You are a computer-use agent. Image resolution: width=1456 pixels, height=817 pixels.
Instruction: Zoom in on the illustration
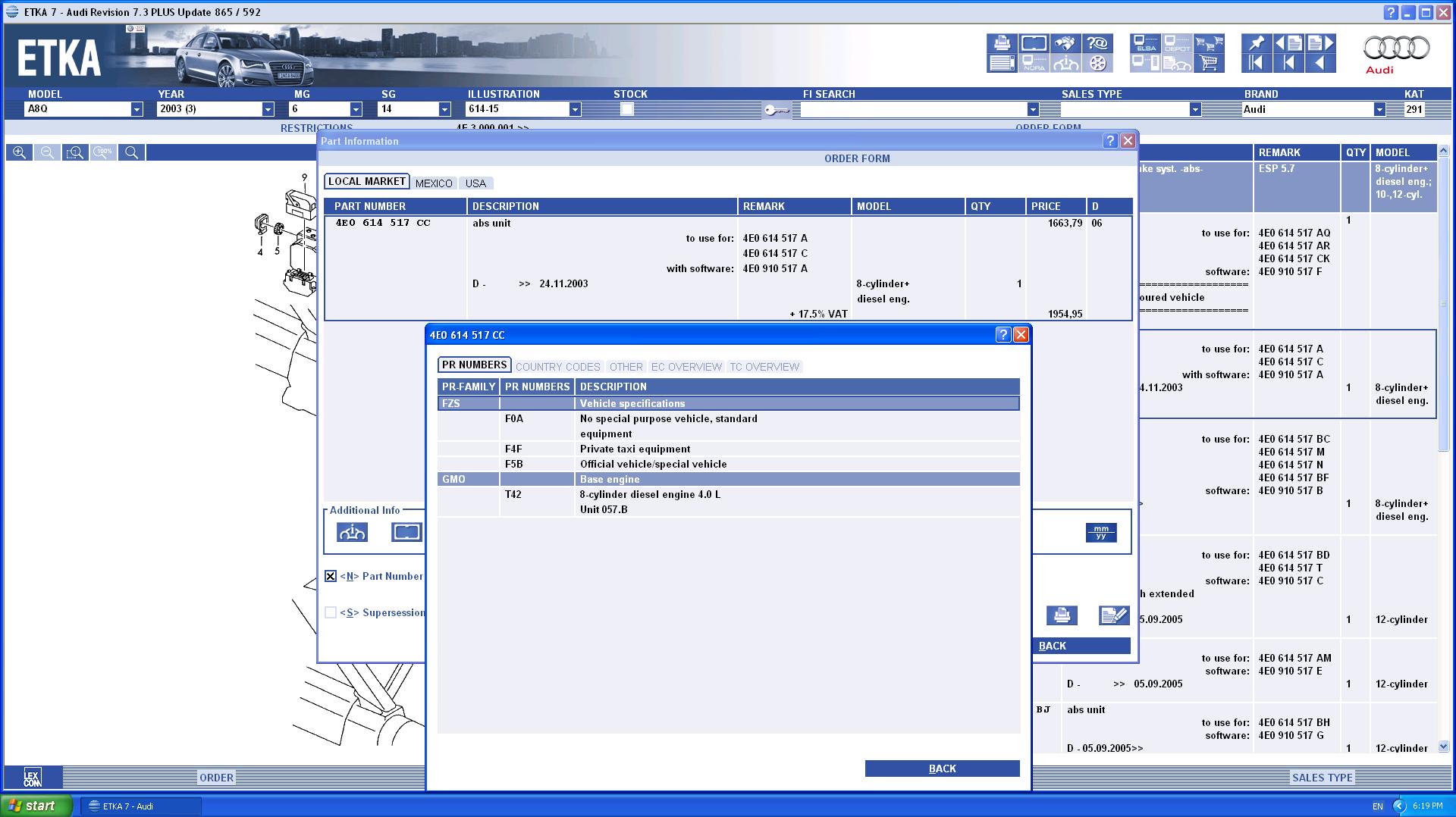pyautogui.click(x=19, y=152)
